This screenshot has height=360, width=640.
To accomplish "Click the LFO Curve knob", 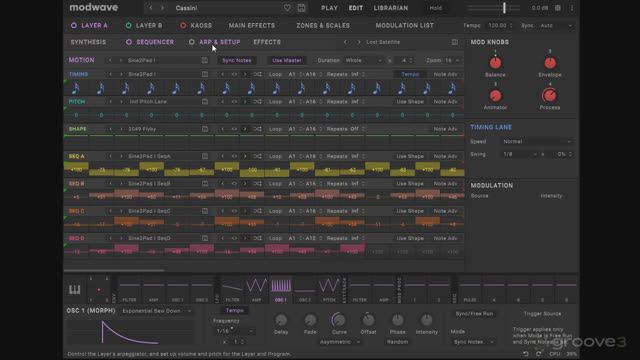I will click(338, 320).
